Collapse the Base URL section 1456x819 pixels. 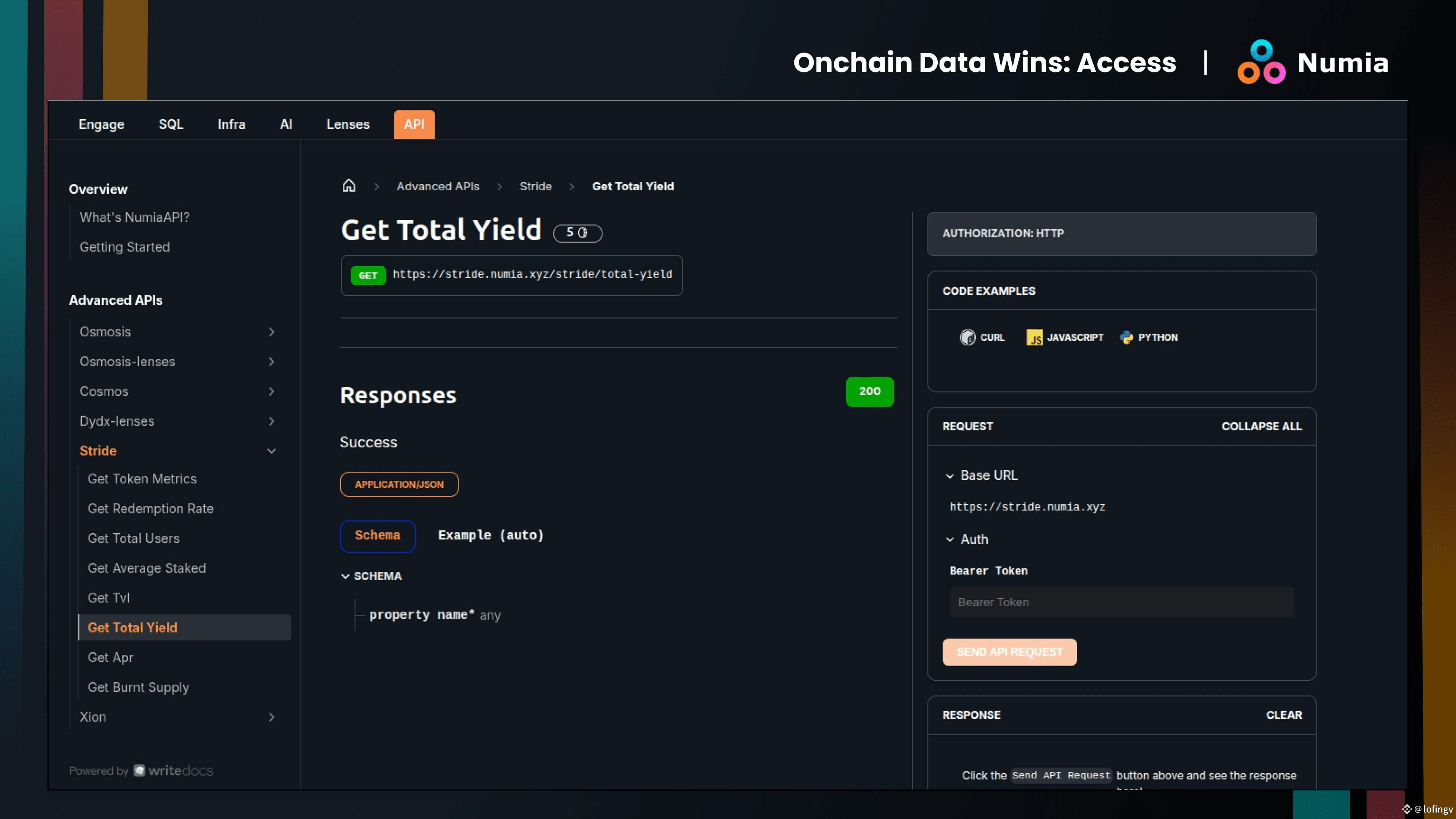[x=949, y=476]
